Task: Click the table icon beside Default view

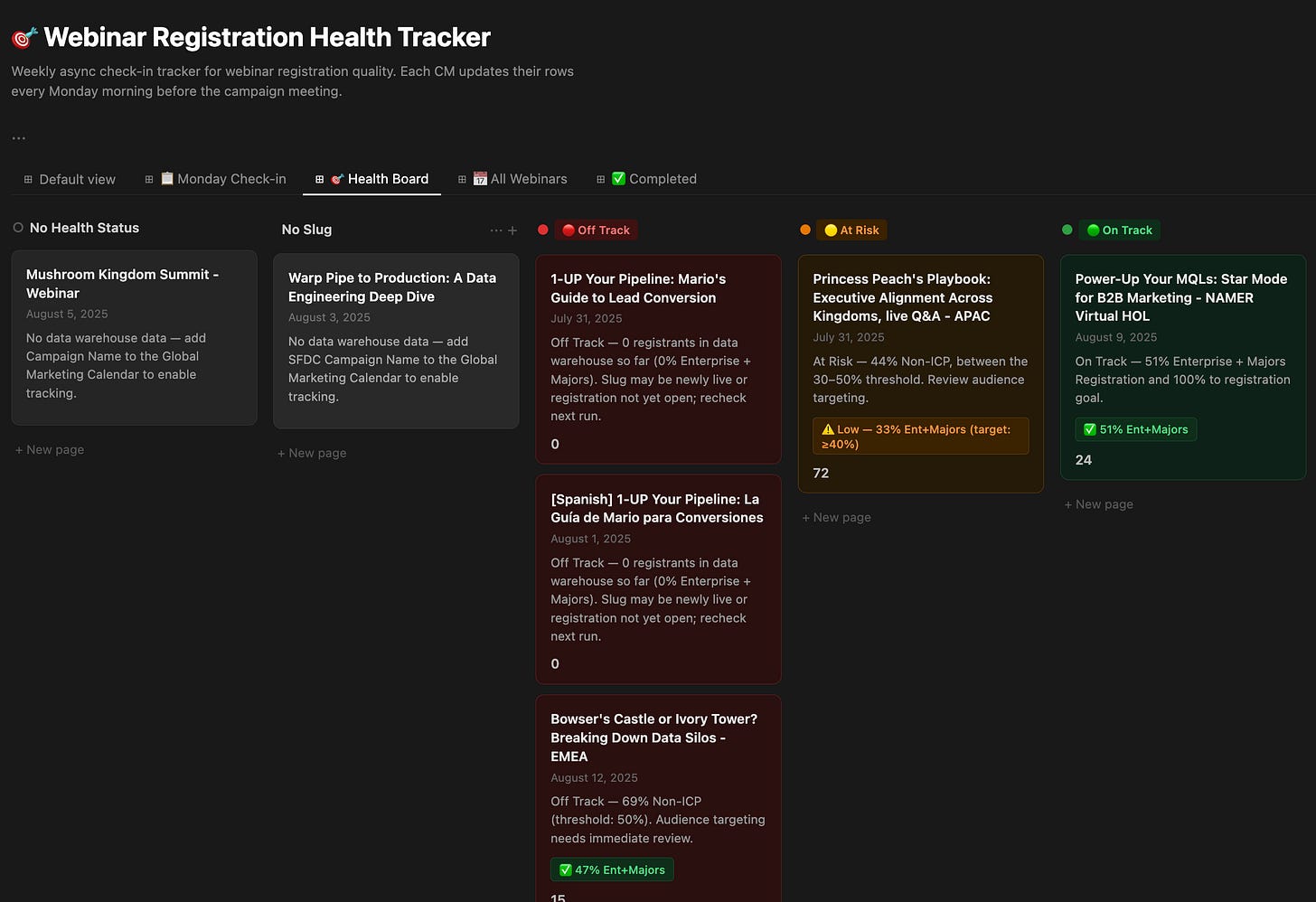Action: 28,179
